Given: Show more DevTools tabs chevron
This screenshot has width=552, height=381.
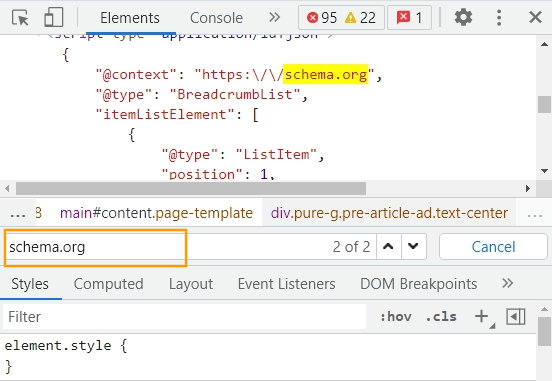Looking at the screenshot, I should tap(274, 17).
